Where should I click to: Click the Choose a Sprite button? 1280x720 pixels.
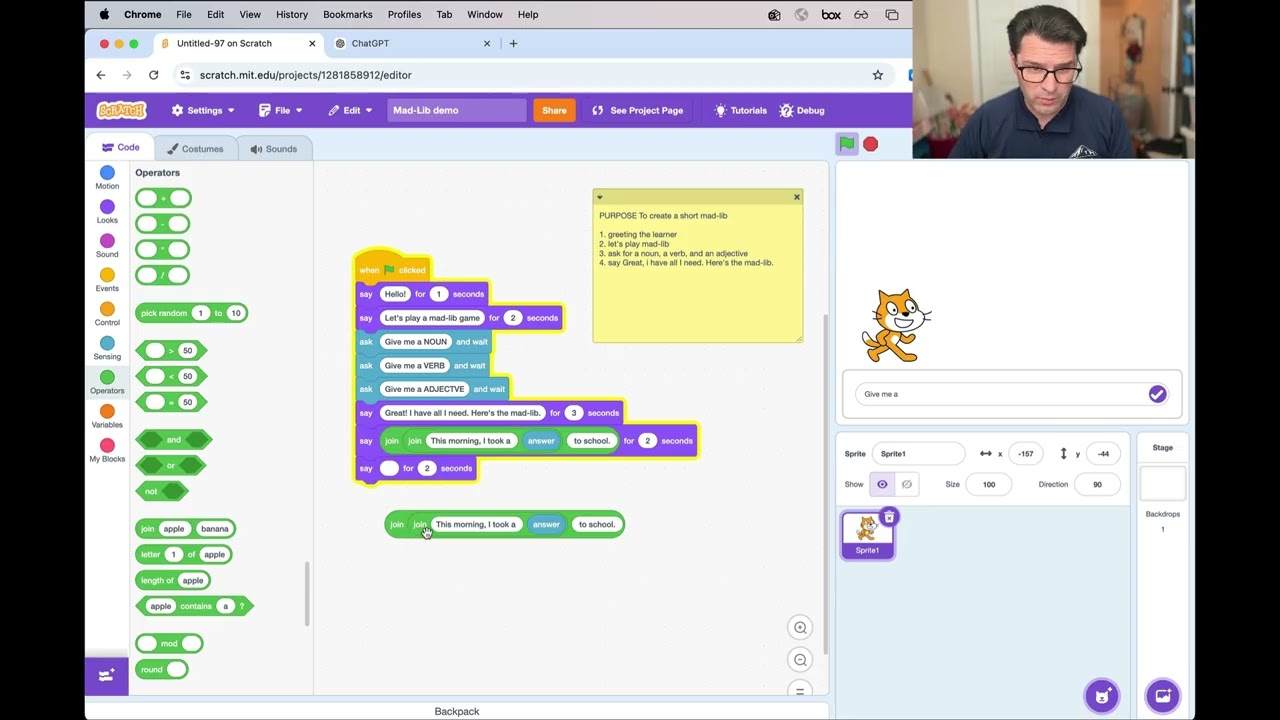pyautogui.click(x=1102, y=696)
